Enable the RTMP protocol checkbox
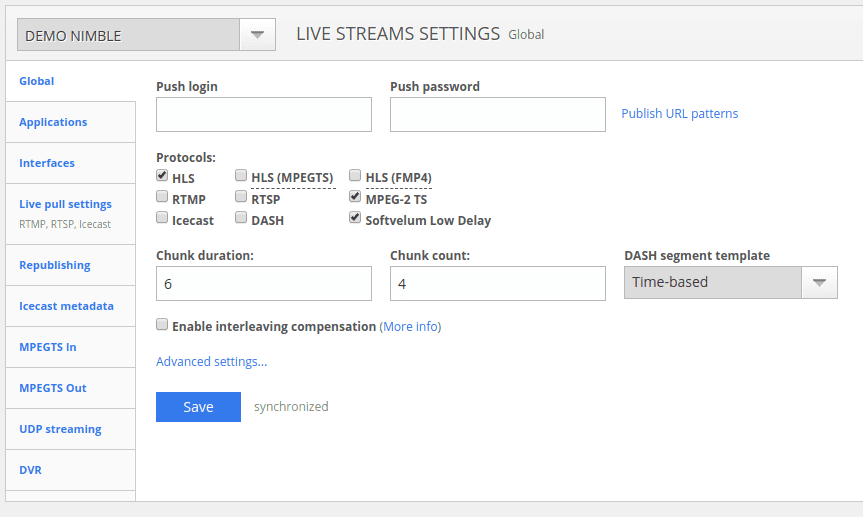Screen dimensions: 863x517 tap(162, 198)
